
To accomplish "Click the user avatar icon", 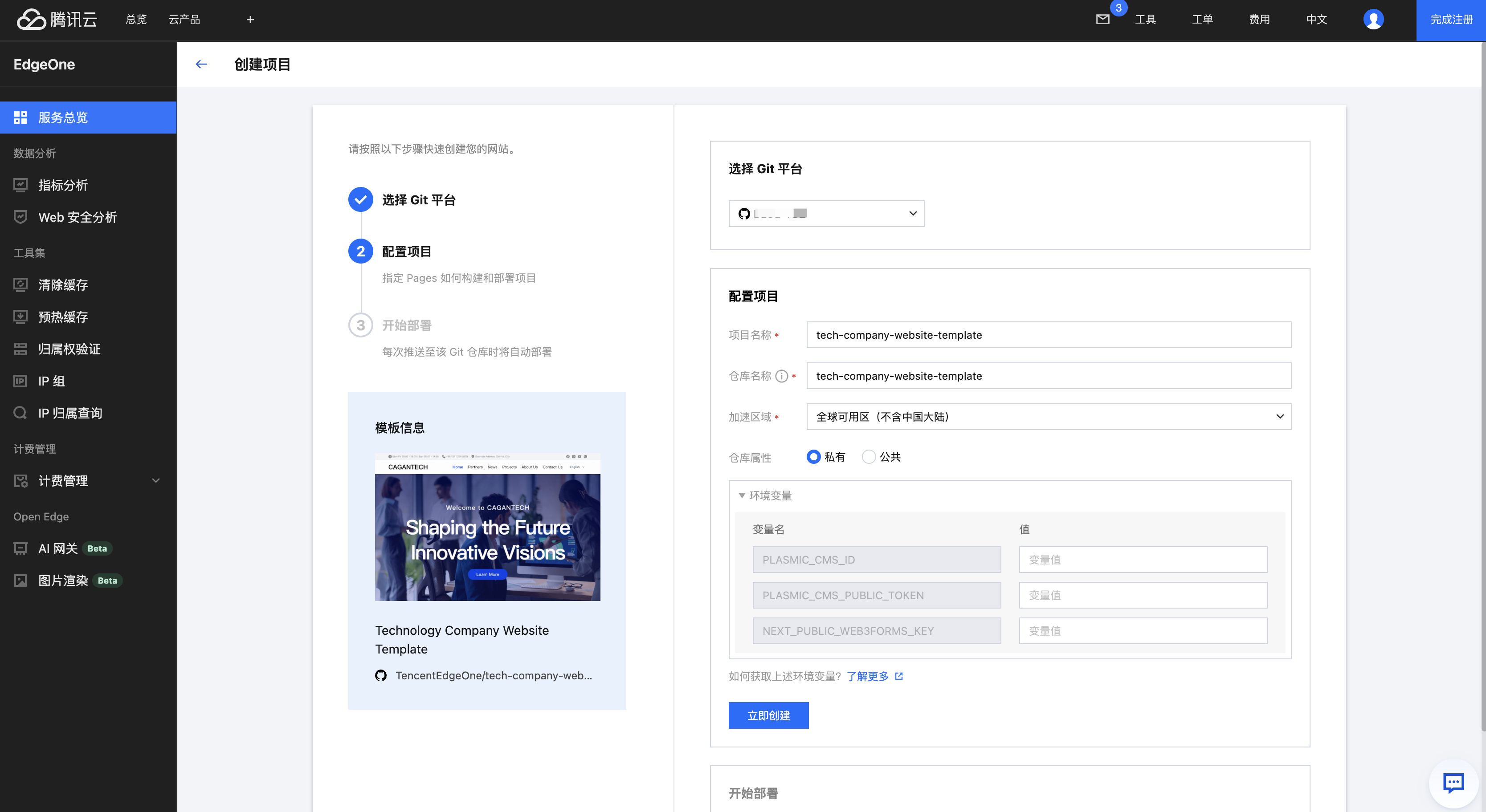I will tap(1373, 20).
